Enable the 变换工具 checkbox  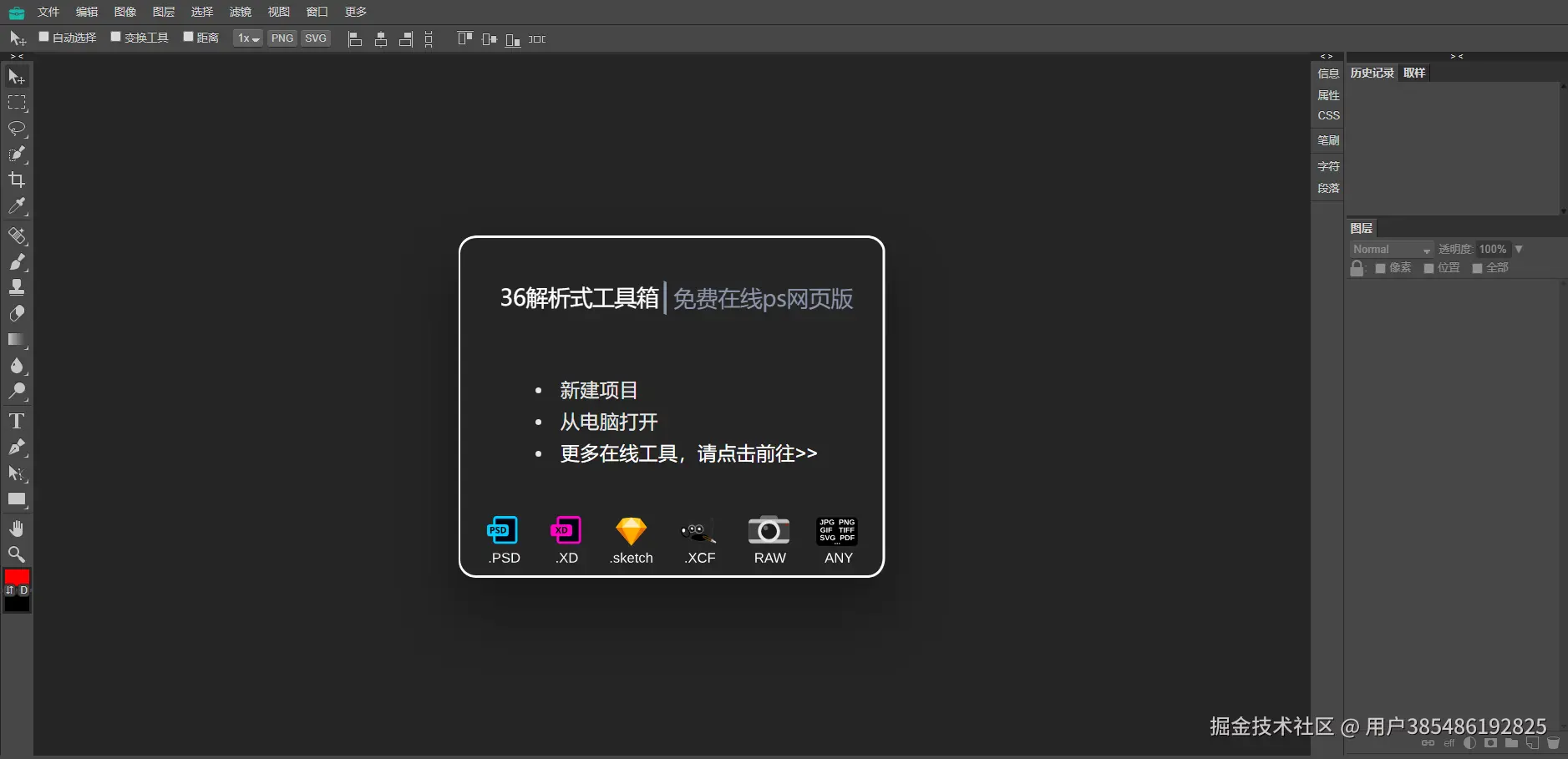pyautogui.click(x=116, y=37)
